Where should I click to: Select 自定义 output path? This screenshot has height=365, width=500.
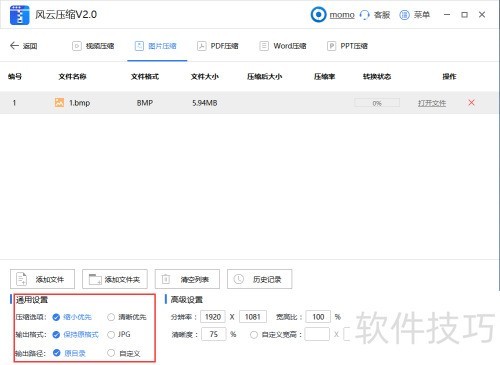124,353
